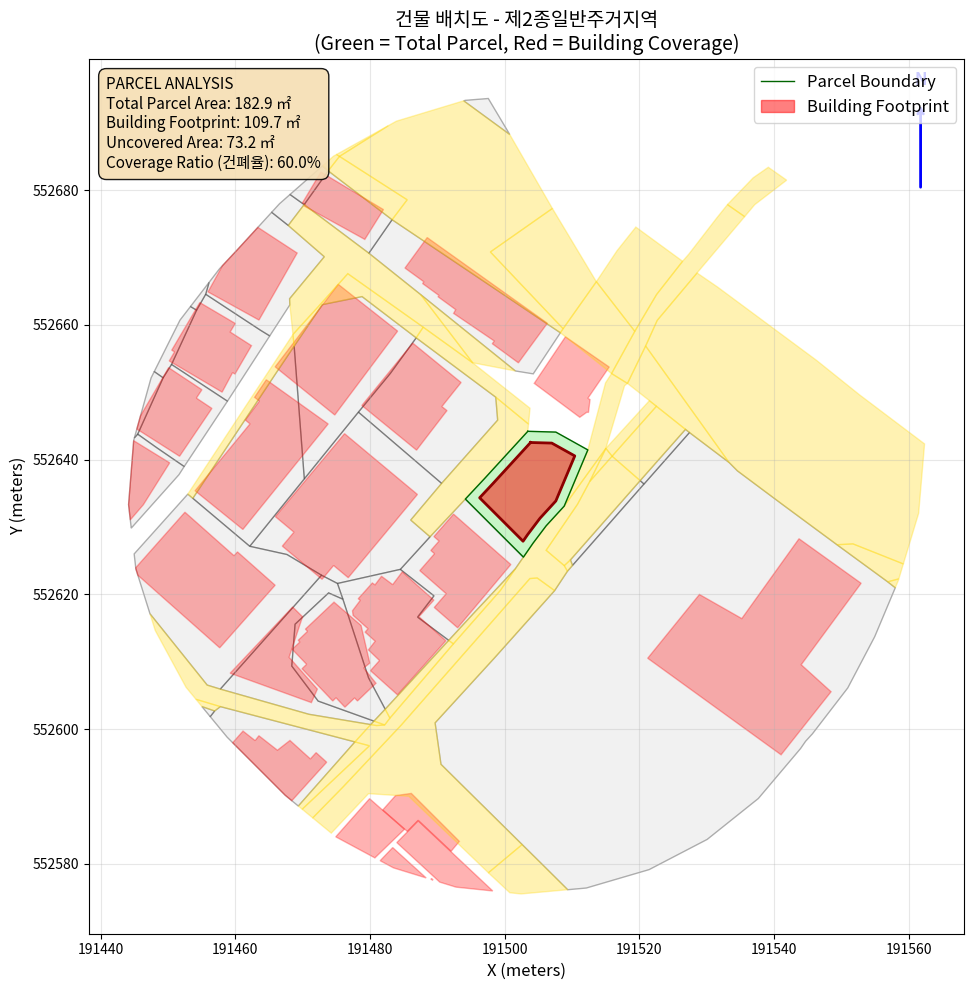Select the Total Parcel Area line

(x=198, y=103)
